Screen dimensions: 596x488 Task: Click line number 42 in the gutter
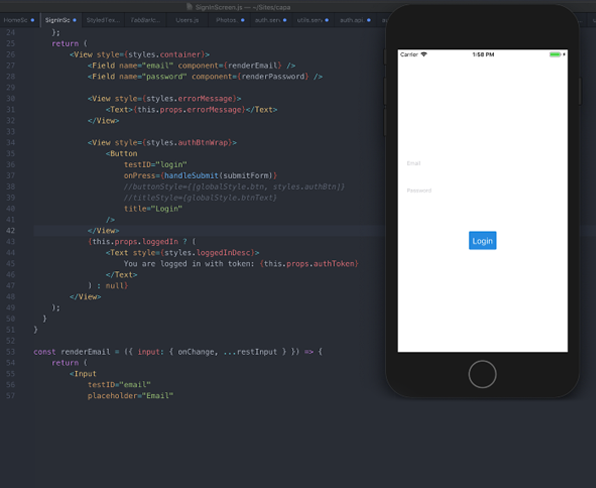(x=11, y=231)
